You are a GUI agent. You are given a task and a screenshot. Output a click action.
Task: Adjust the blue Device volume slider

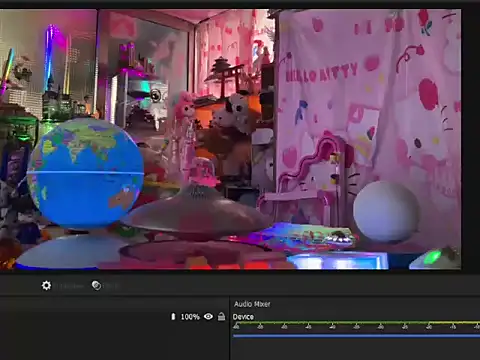click(356, 336)
